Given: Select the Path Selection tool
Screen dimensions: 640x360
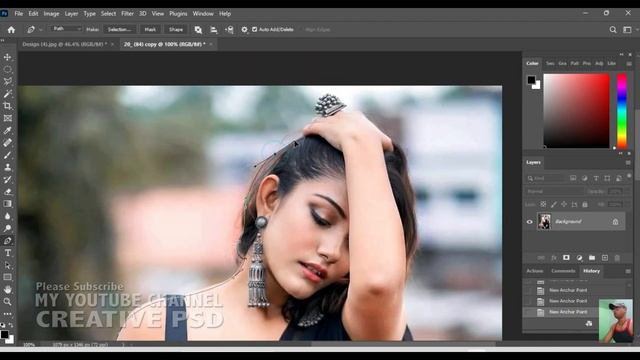Looking at the screenshot, I should 7,265.
